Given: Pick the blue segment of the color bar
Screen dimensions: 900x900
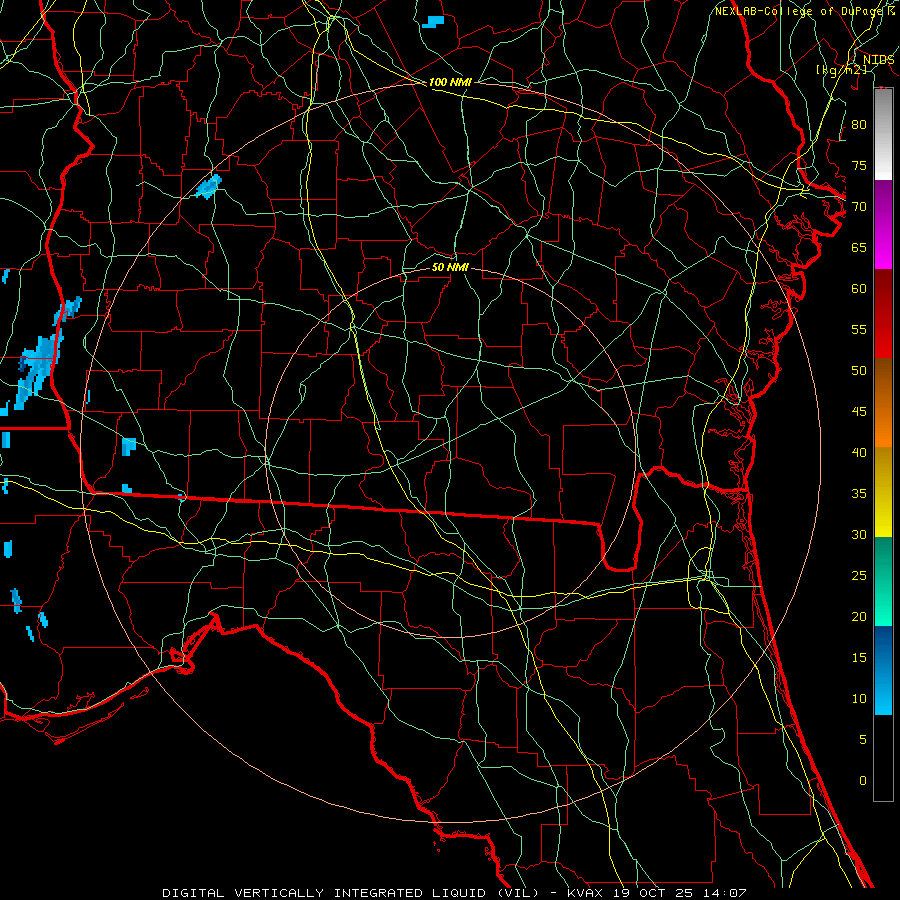Looking at the screenshot, I should (883, 670).
